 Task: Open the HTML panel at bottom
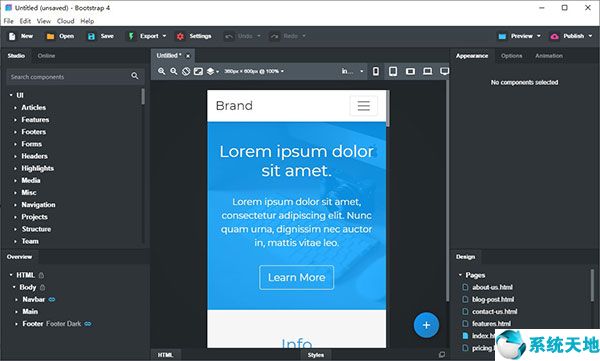point(165,355)
